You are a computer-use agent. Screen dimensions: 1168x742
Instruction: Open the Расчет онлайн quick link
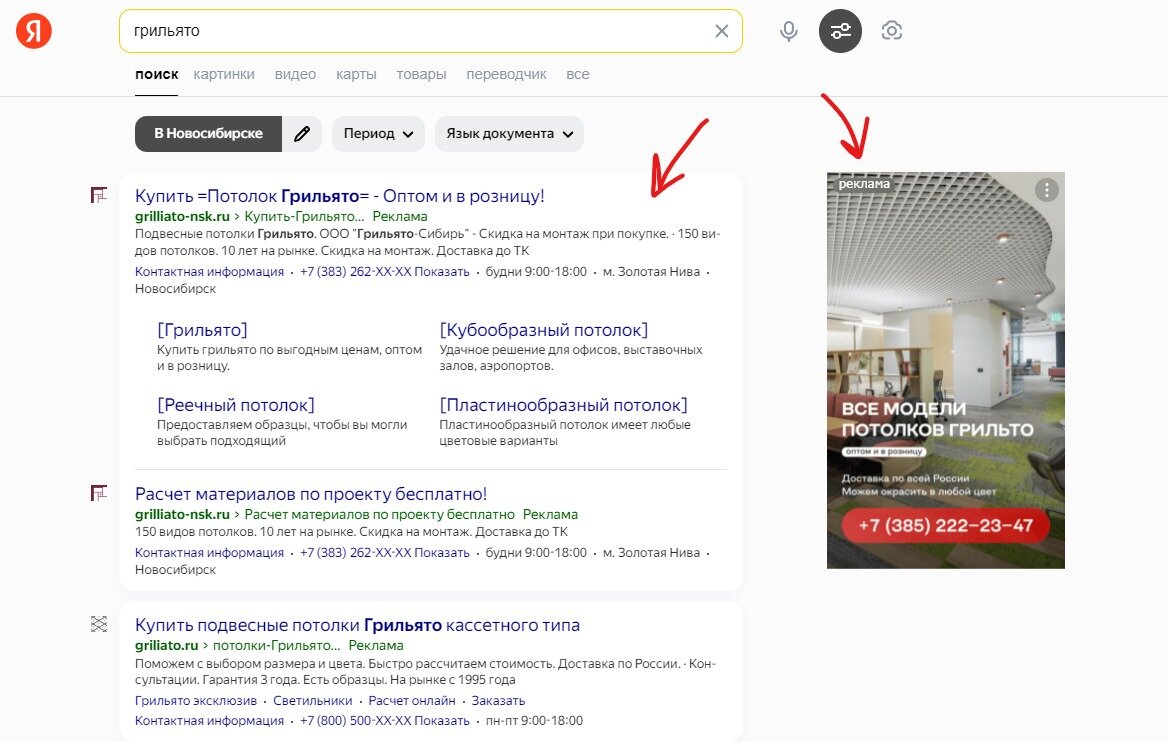tap(412, 701)
